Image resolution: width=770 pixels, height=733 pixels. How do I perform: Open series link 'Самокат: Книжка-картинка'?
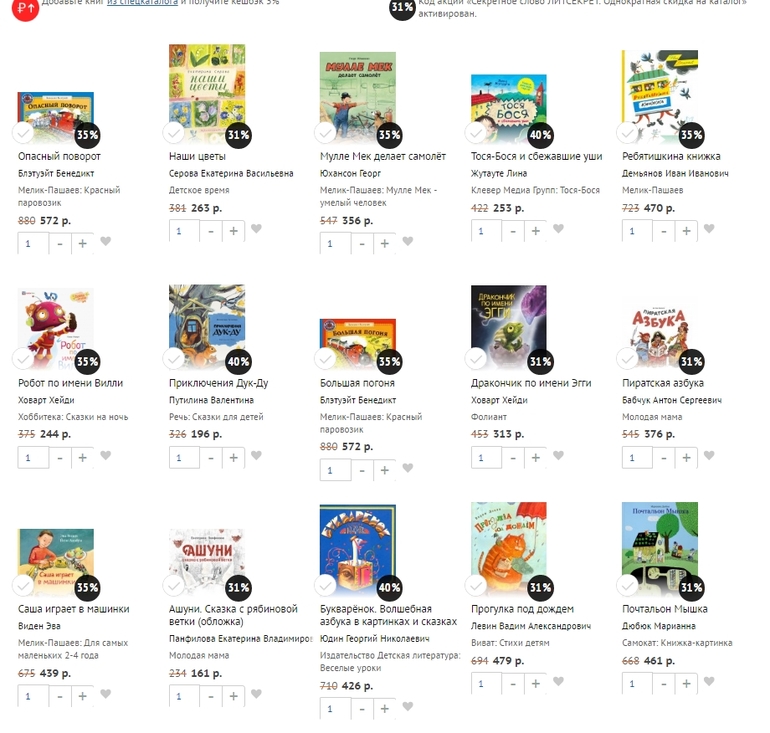point(677,643)
